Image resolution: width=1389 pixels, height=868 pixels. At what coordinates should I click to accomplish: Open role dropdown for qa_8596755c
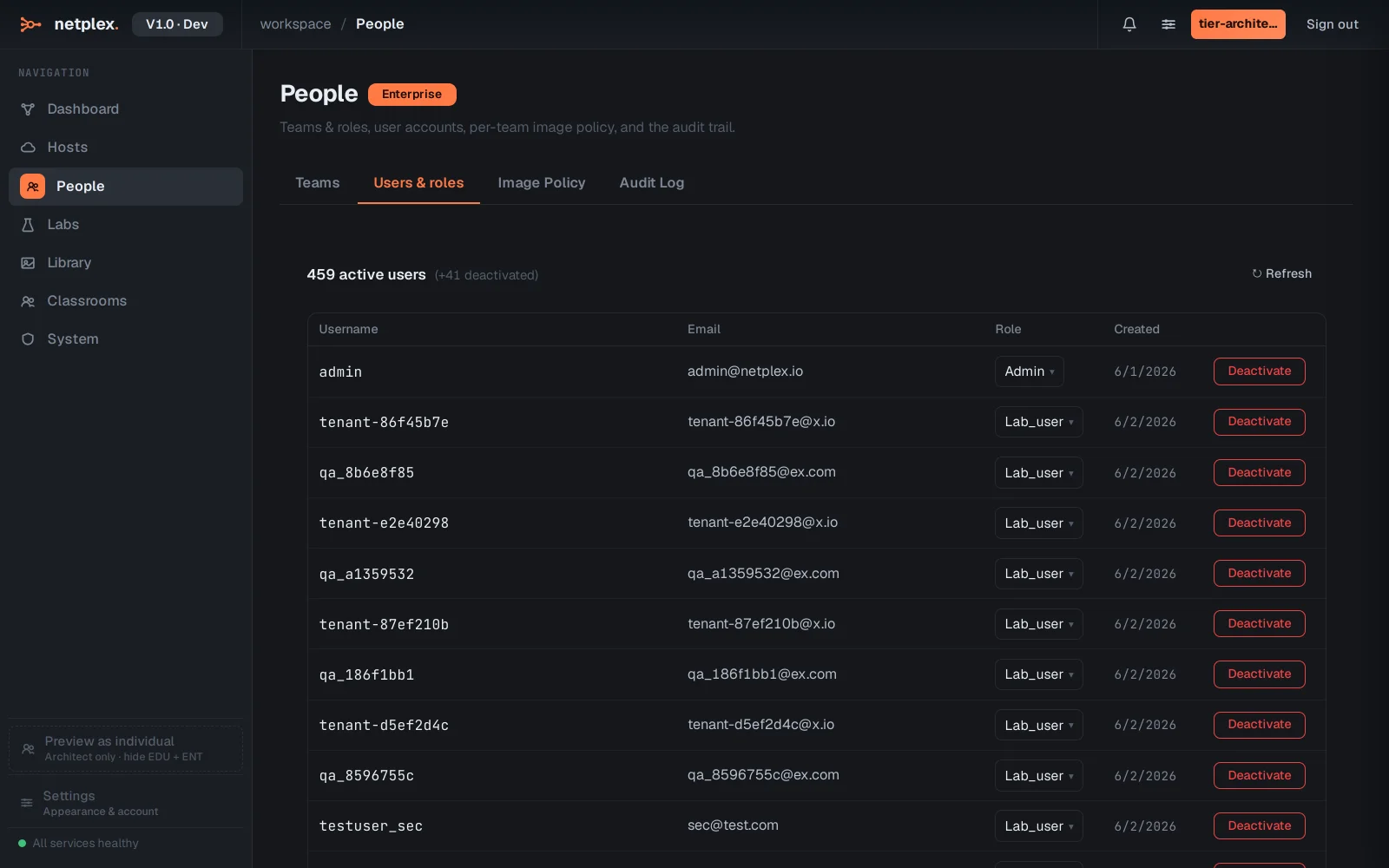(x=1038, y=776)
